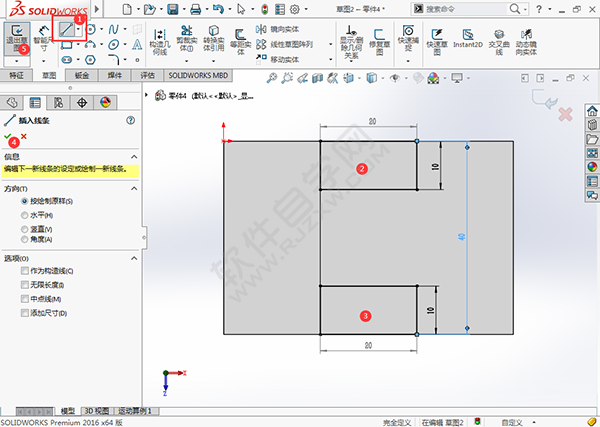Open the Line tool dropdown arrow

pos(78,29)
